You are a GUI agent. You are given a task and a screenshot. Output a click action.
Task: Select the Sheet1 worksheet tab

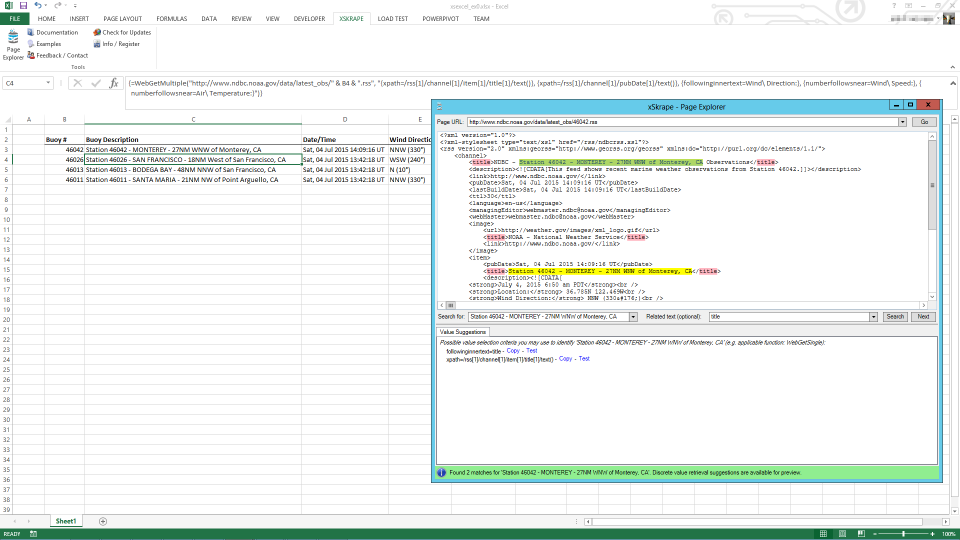click(66, 522)
